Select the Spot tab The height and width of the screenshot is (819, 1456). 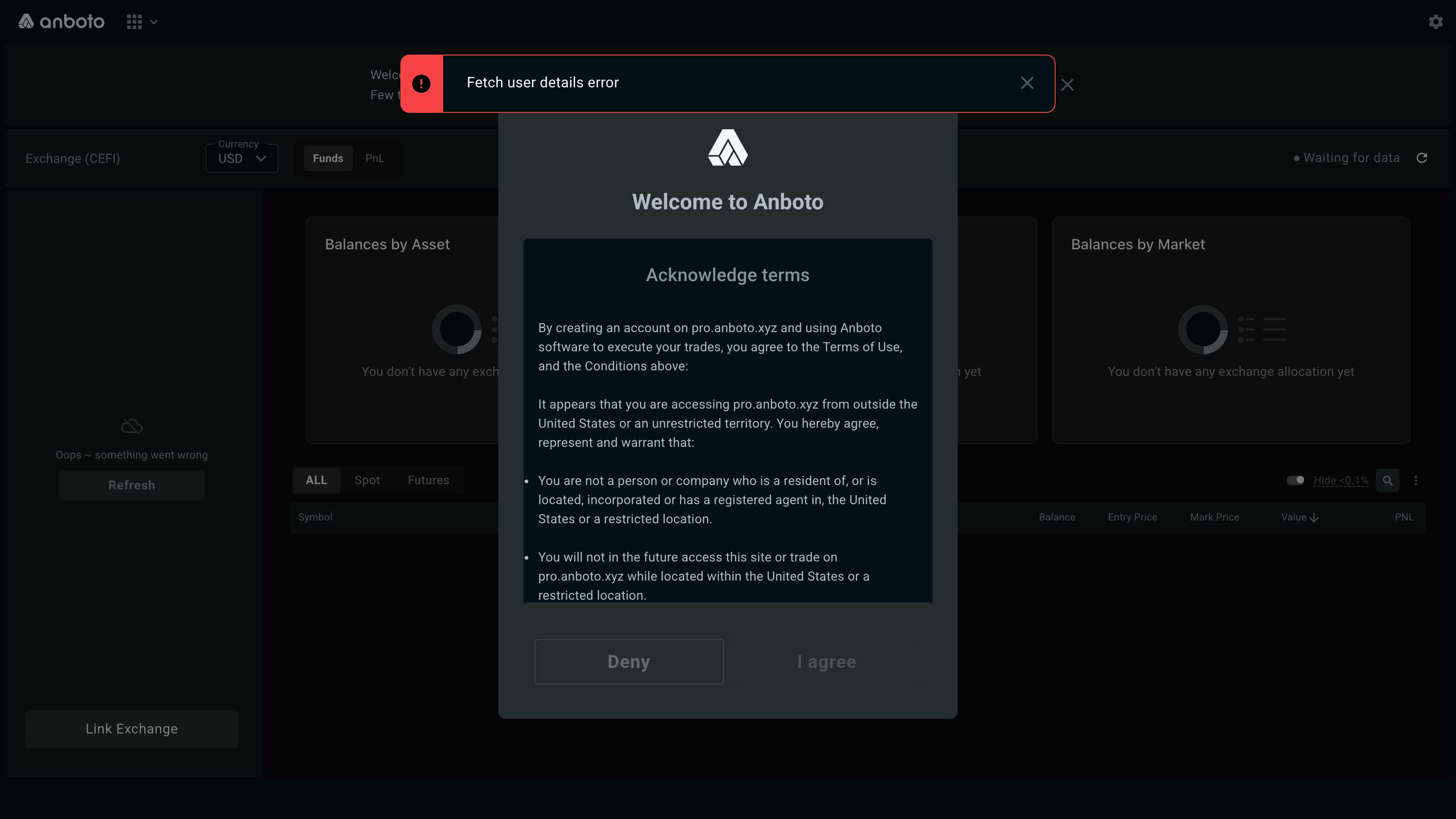[x=367, y=480]
